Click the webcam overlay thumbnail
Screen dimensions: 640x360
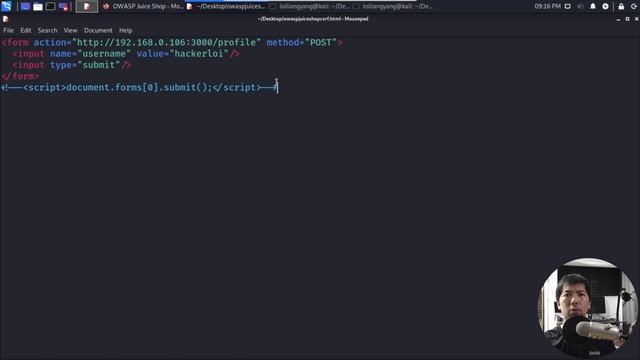coord(588,308)
